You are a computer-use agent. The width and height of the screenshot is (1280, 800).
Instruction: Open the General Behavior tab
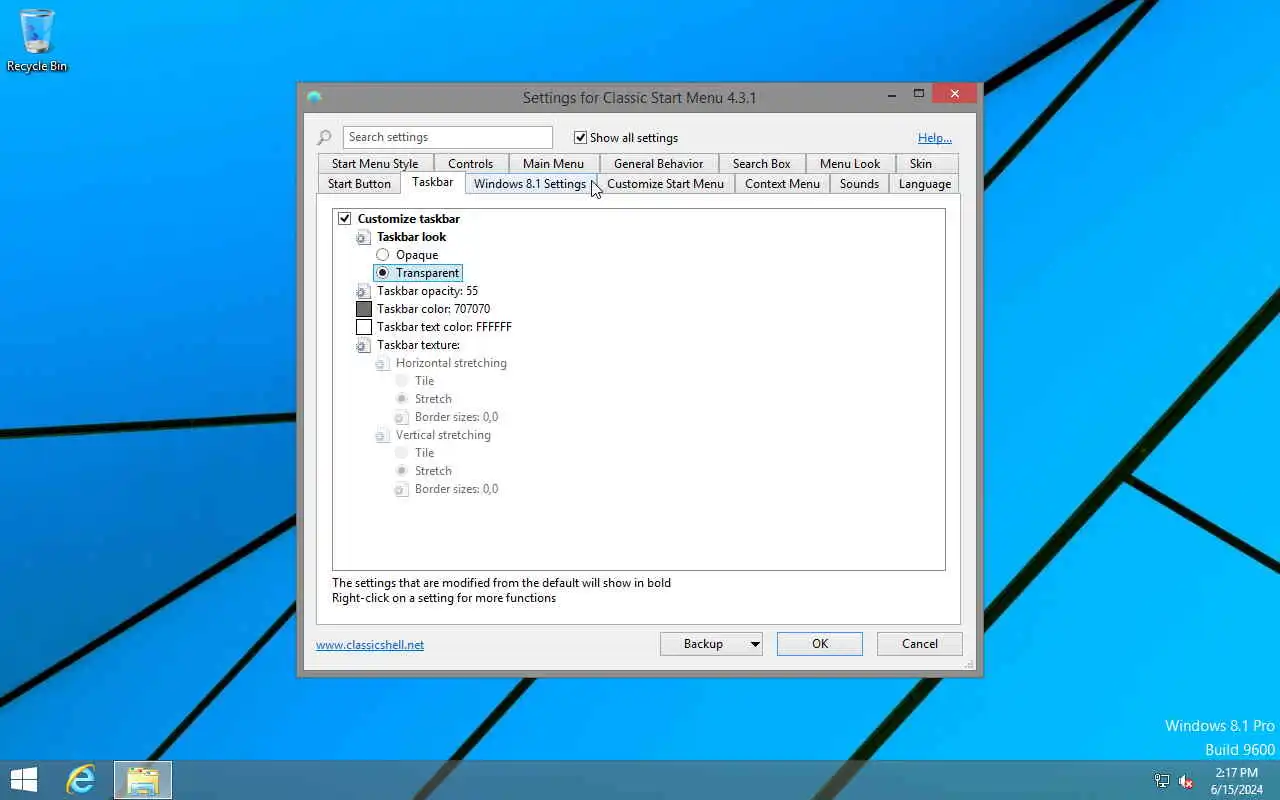tap(658, 164)
